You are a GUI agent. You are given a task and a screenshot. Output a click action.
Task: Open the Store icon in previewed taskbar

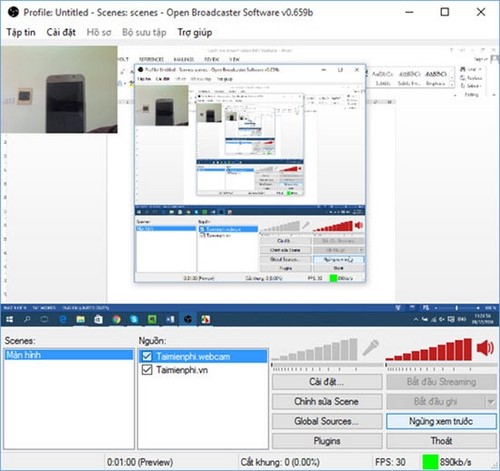(x=98, y=319)
